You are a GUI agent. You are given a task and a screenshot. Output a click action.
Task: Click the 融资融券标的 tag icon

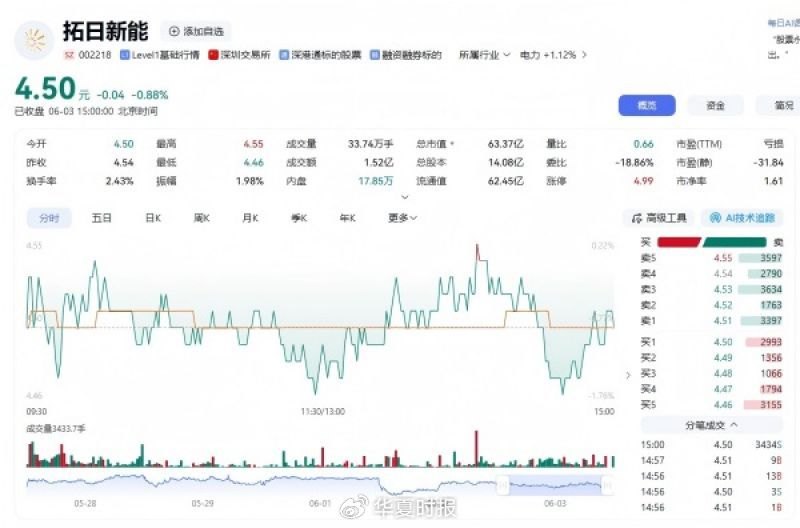374,55
